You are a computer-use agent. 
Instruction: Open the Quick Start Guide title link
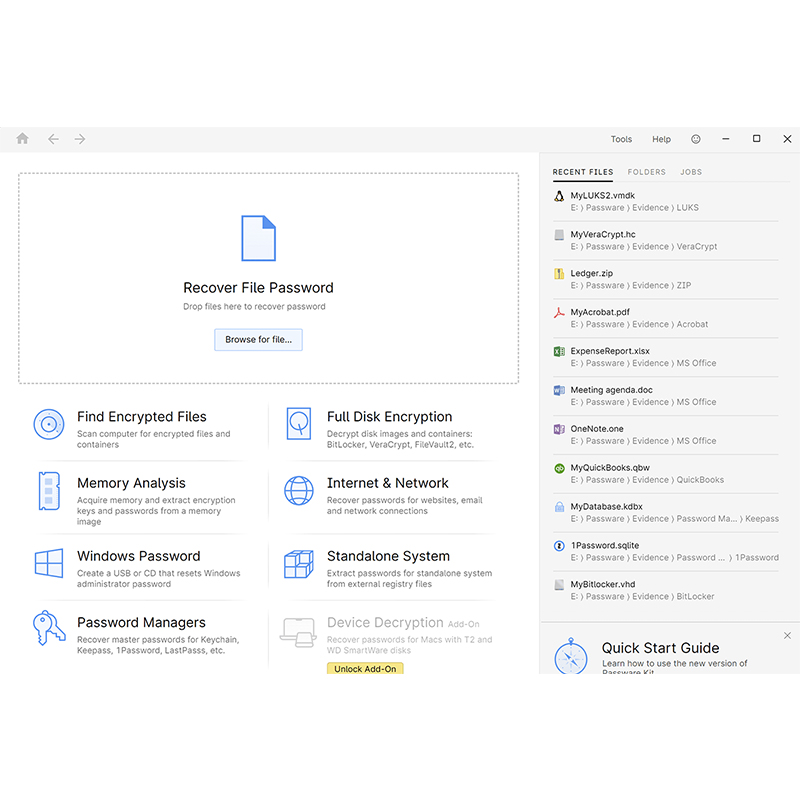(x=660, y=648)
